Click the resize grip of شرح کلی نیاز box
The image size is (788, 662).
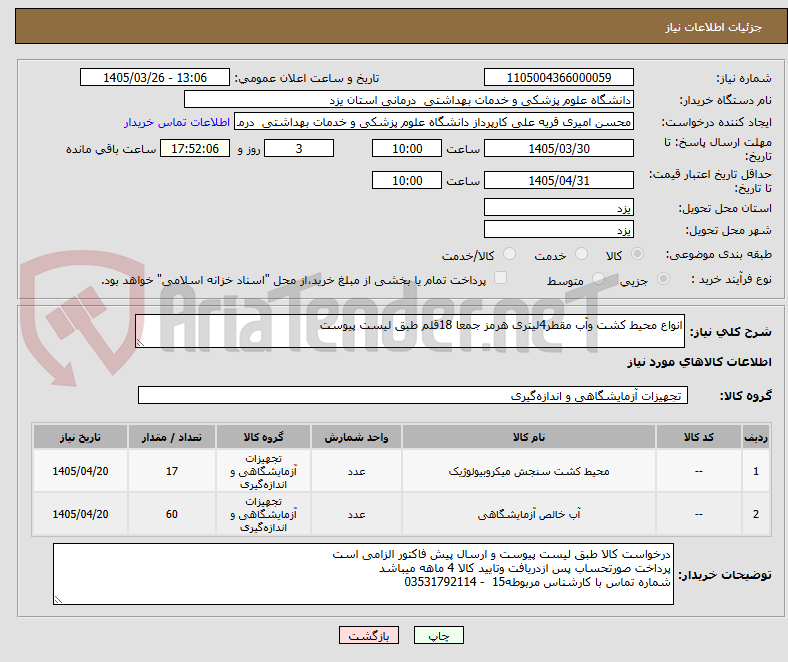point(140,342)
